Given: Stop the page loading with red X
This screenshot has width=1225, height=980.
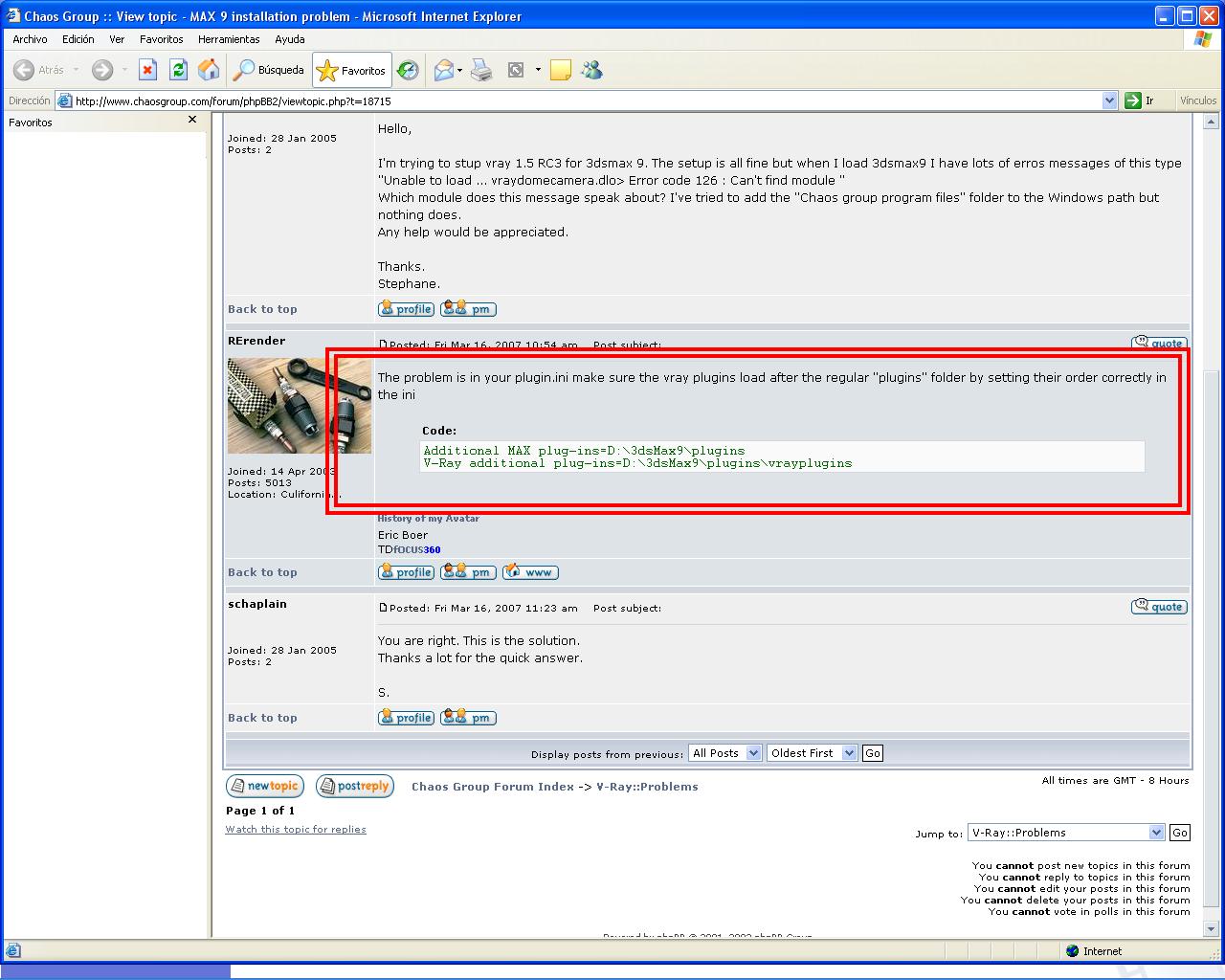Looking at the screenshot, I should pyautogui.click(x=147, y=70).
